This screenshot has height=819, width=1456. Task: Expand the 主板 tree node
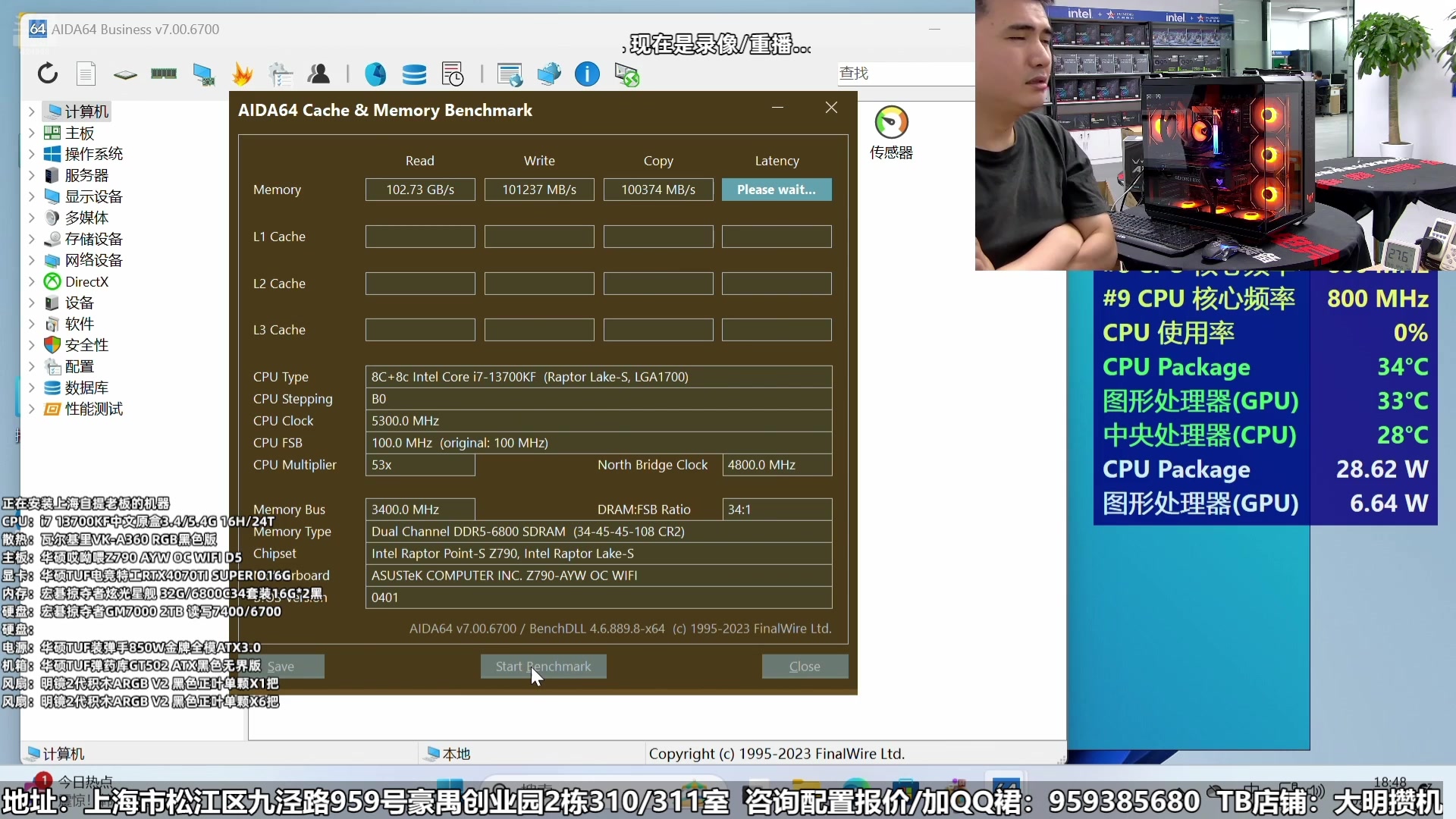[x=31, y=133]
